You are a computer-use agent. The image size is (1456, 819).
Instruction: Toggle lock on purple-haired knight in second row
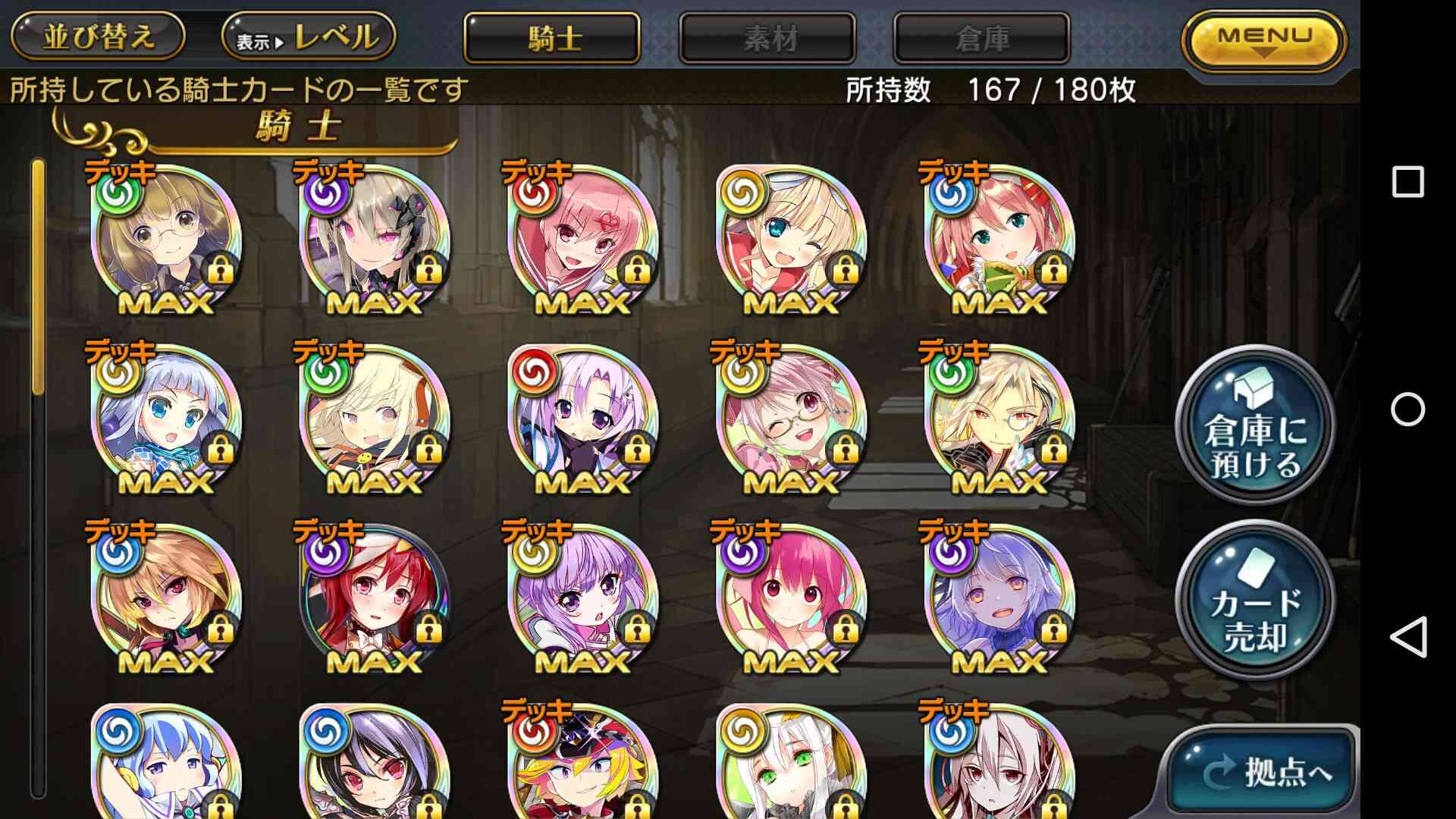click(x=637, y=450)
